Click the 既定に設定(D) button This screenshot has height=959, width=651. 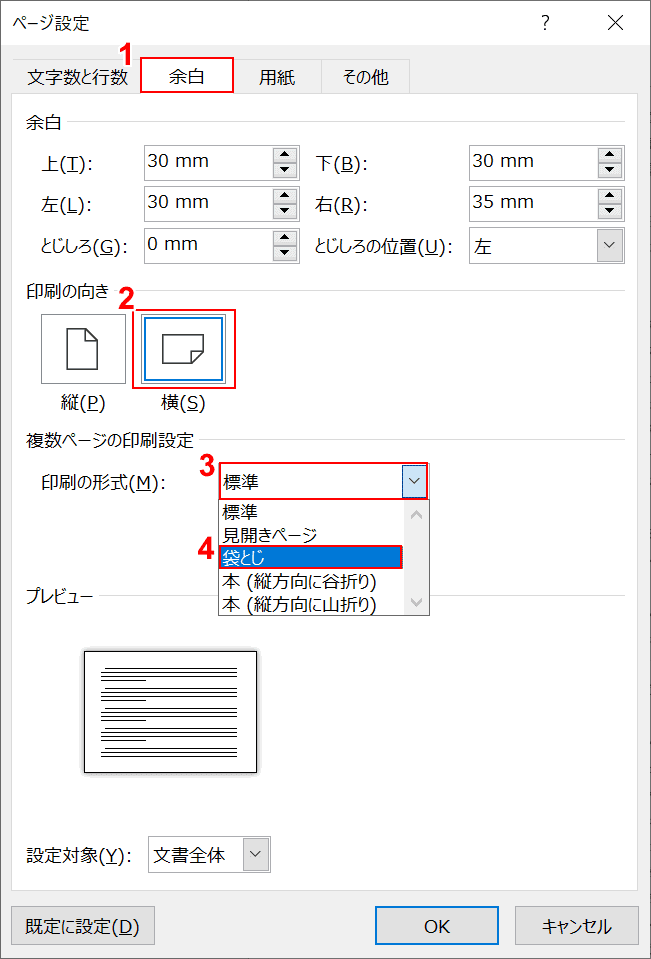coord(83,927)
